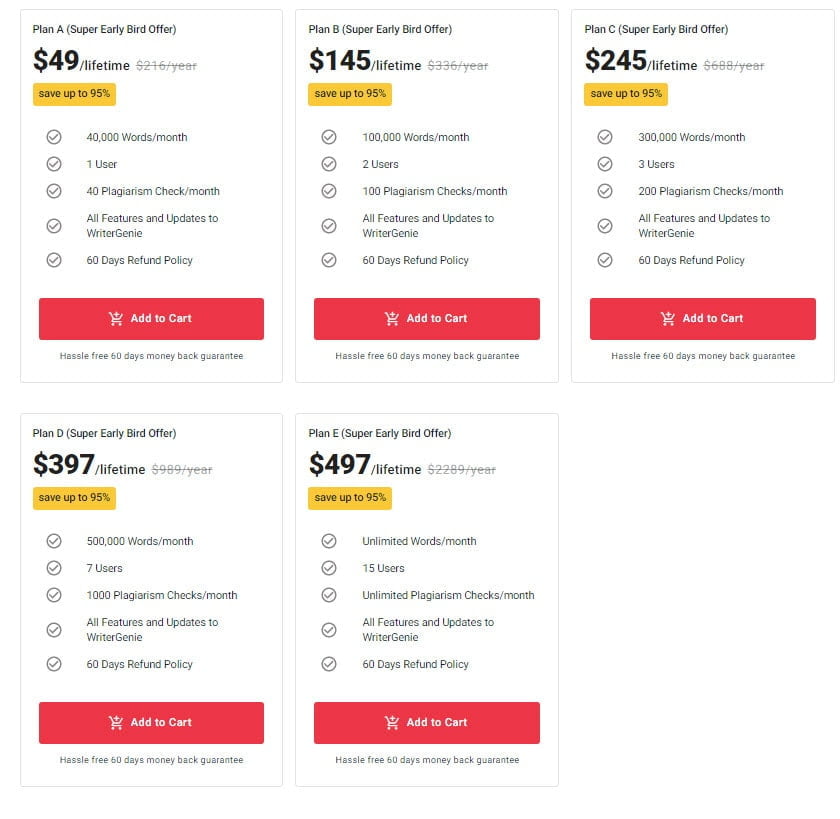Add Plan B to cart
Image resolution: width=840 pixels, height=819 pixels.
pyautogui.click(x=427, y=319)
